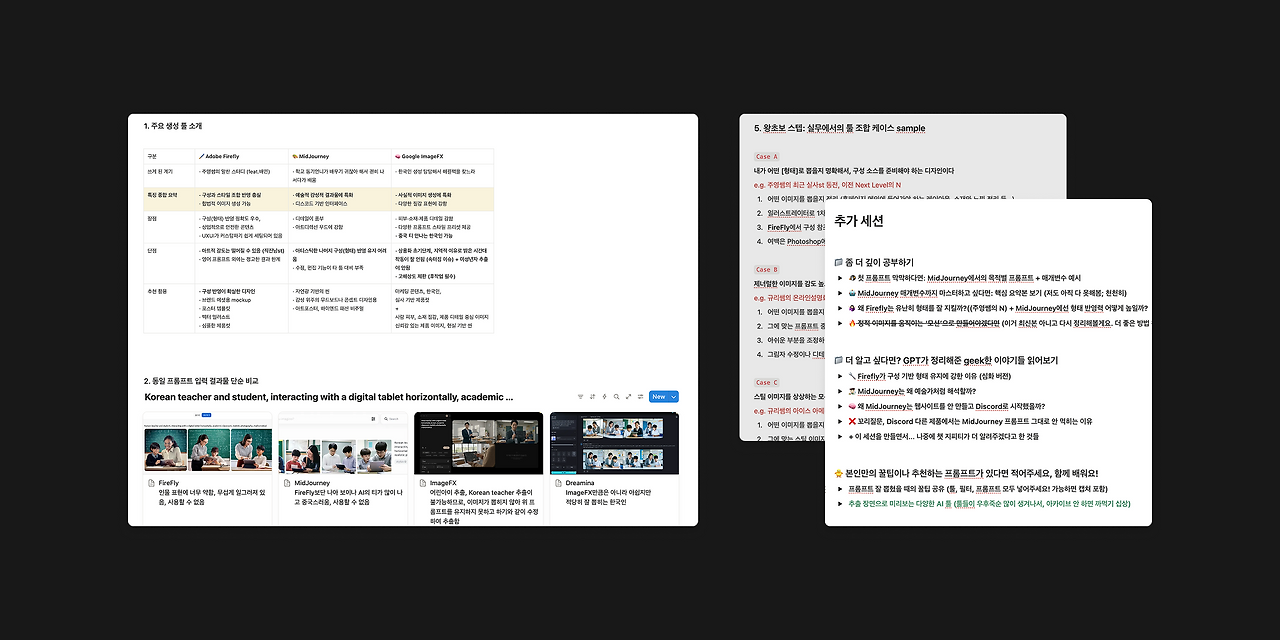Open the MidJourney gallery thumbnail
1280x640 pixels.
pos(343,443)
